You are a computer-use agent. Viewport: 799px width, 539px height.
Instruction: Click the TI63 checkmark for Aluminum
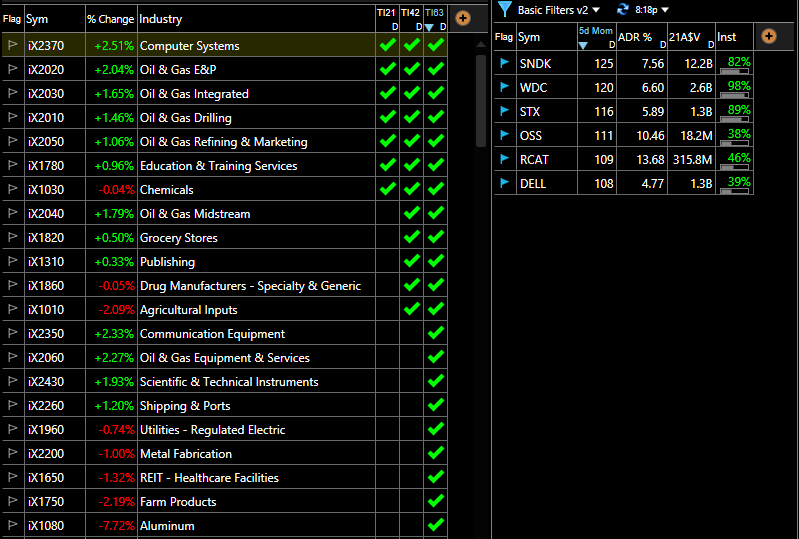[x=436, y=524]
